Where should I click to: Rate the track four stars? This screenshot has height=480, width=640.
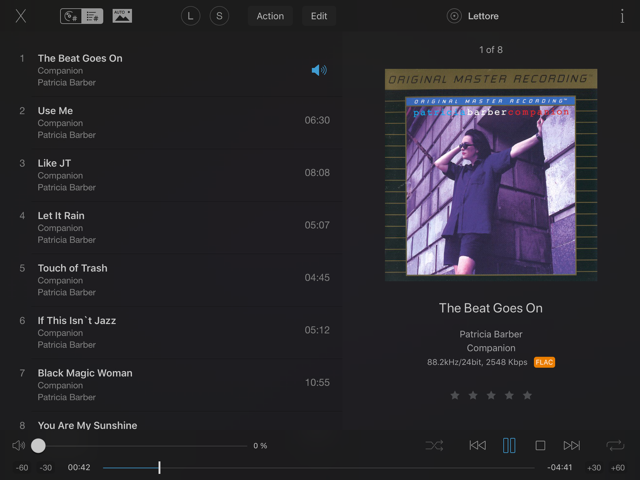click(x=509, y=395)
